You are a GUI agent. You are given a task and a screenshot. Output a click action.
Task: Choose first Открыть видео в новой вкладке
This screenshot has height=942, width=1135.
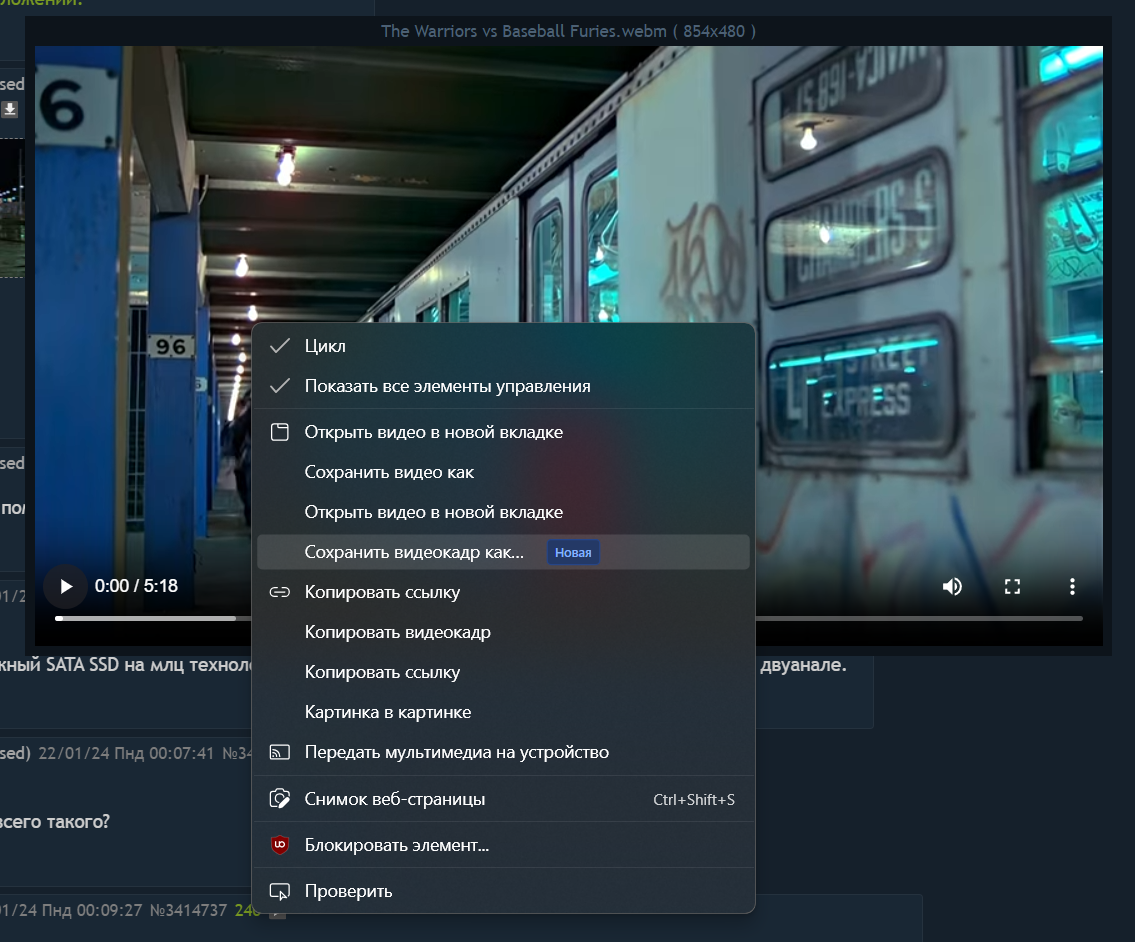[503, 432]
